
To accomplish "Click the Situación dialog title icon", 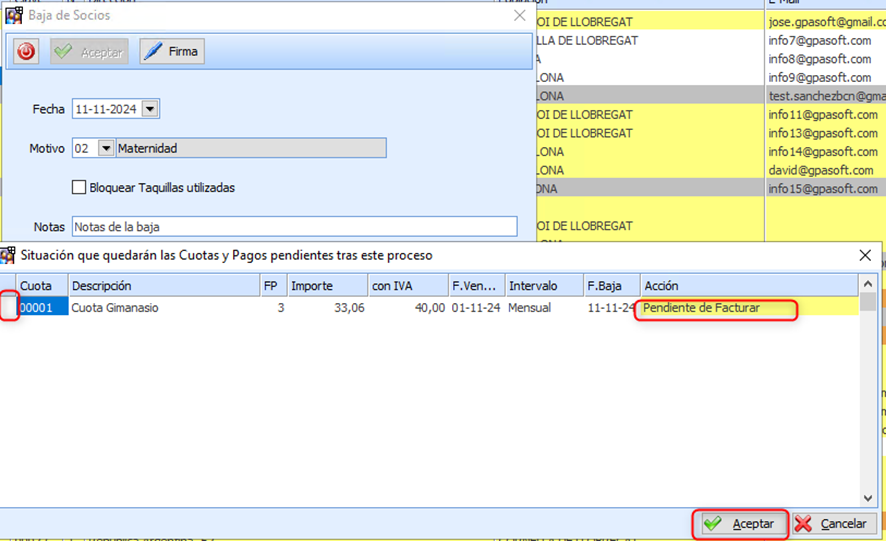I will click(x=8, y=256).
